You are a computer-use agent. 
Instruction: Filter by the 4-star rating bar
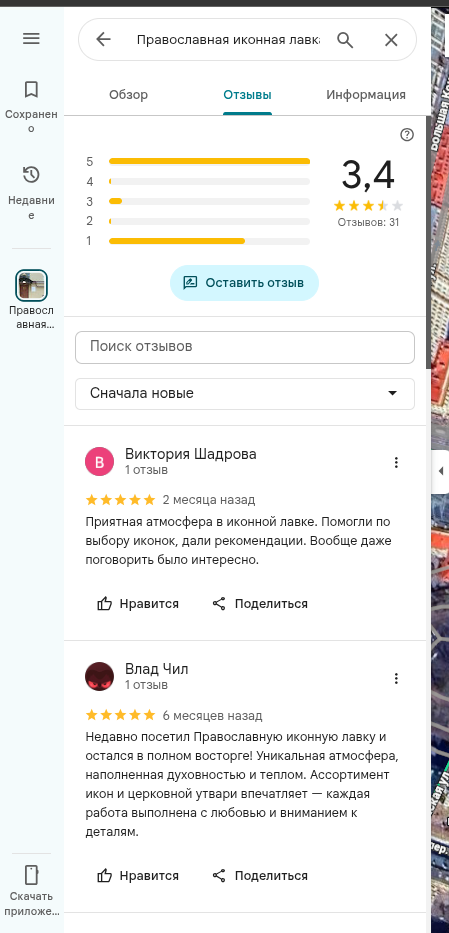coord(209,181)
